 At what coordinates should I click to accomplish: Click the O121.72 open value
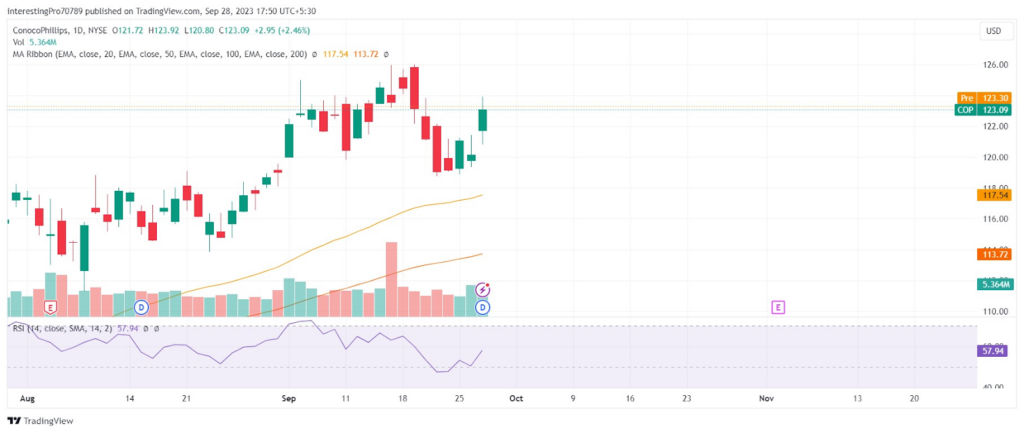(x=129, y=31)
